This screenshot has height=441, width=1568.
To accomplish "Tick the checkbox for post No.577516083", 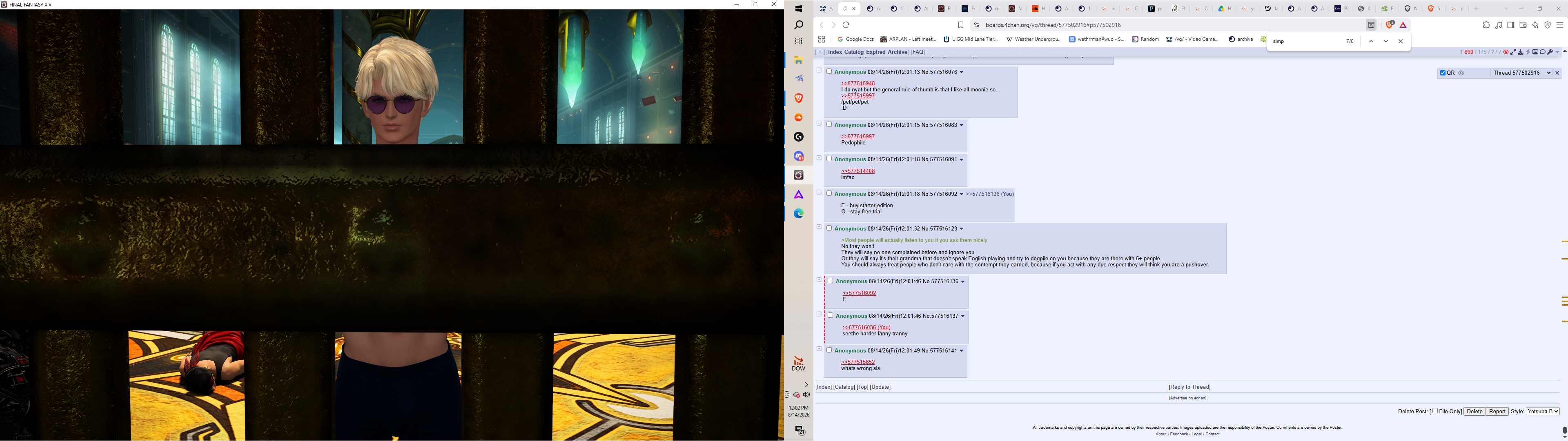I will [x=829, y=125].
